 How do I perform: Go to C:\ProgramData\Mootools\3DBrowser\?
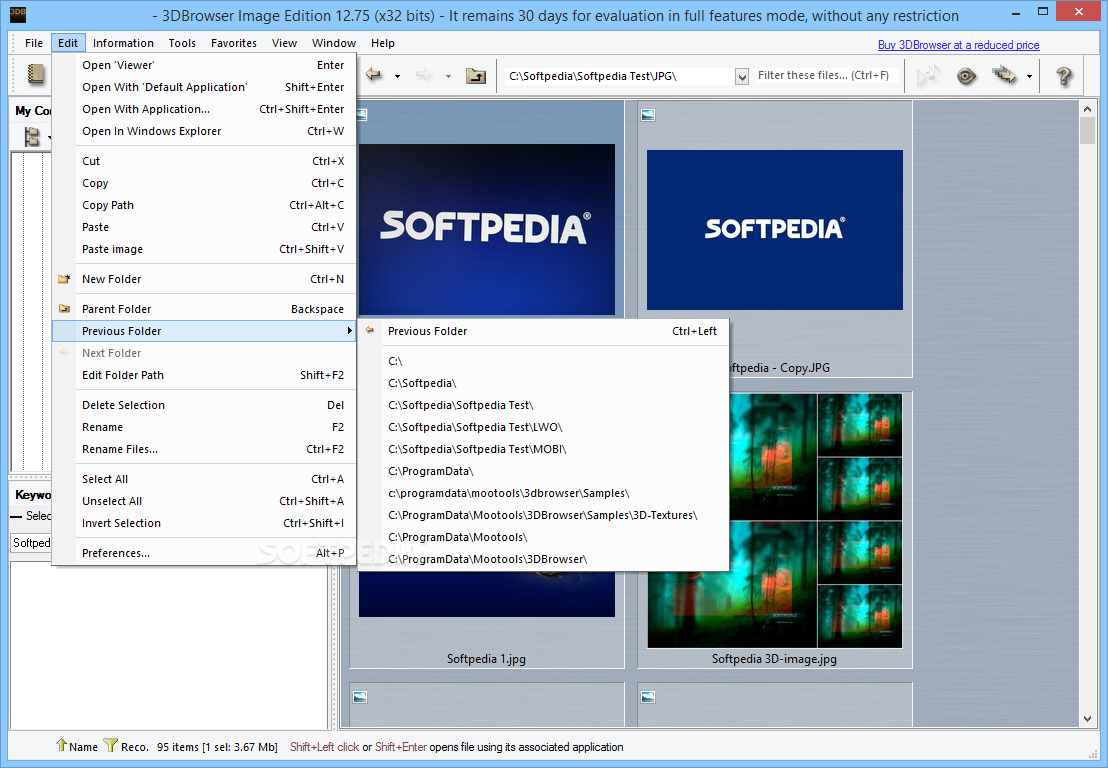(x=543, y=559)
